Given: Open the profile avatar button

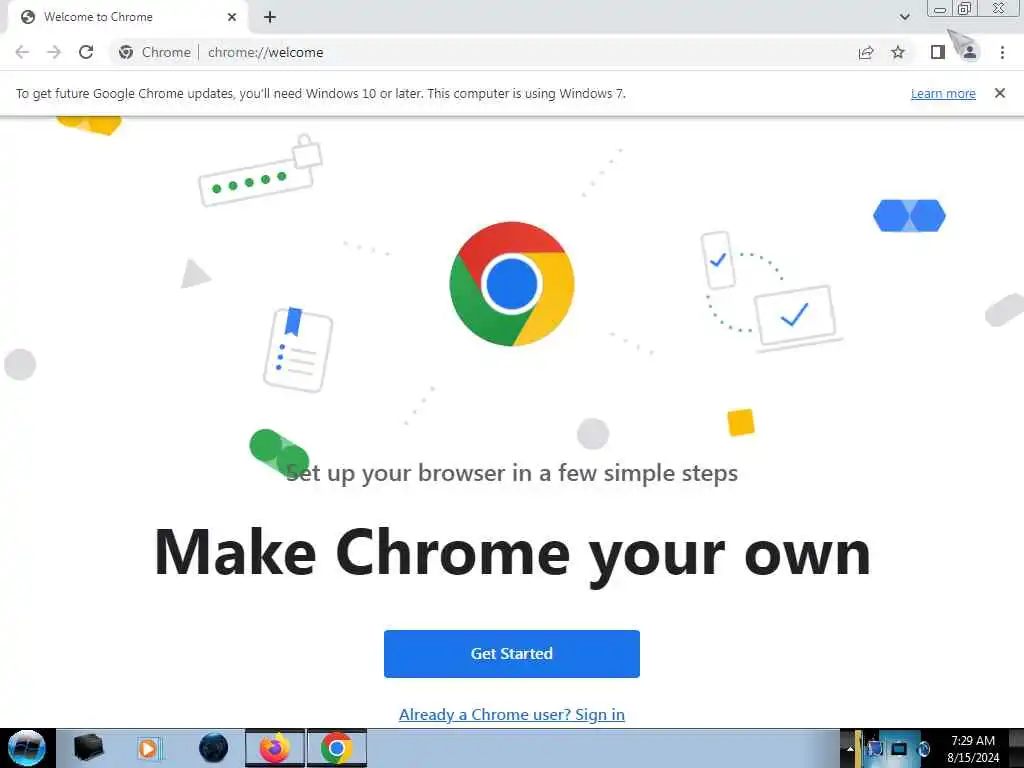Looking at the screenshot, I should pyautogui.click(x=970, y=52).
